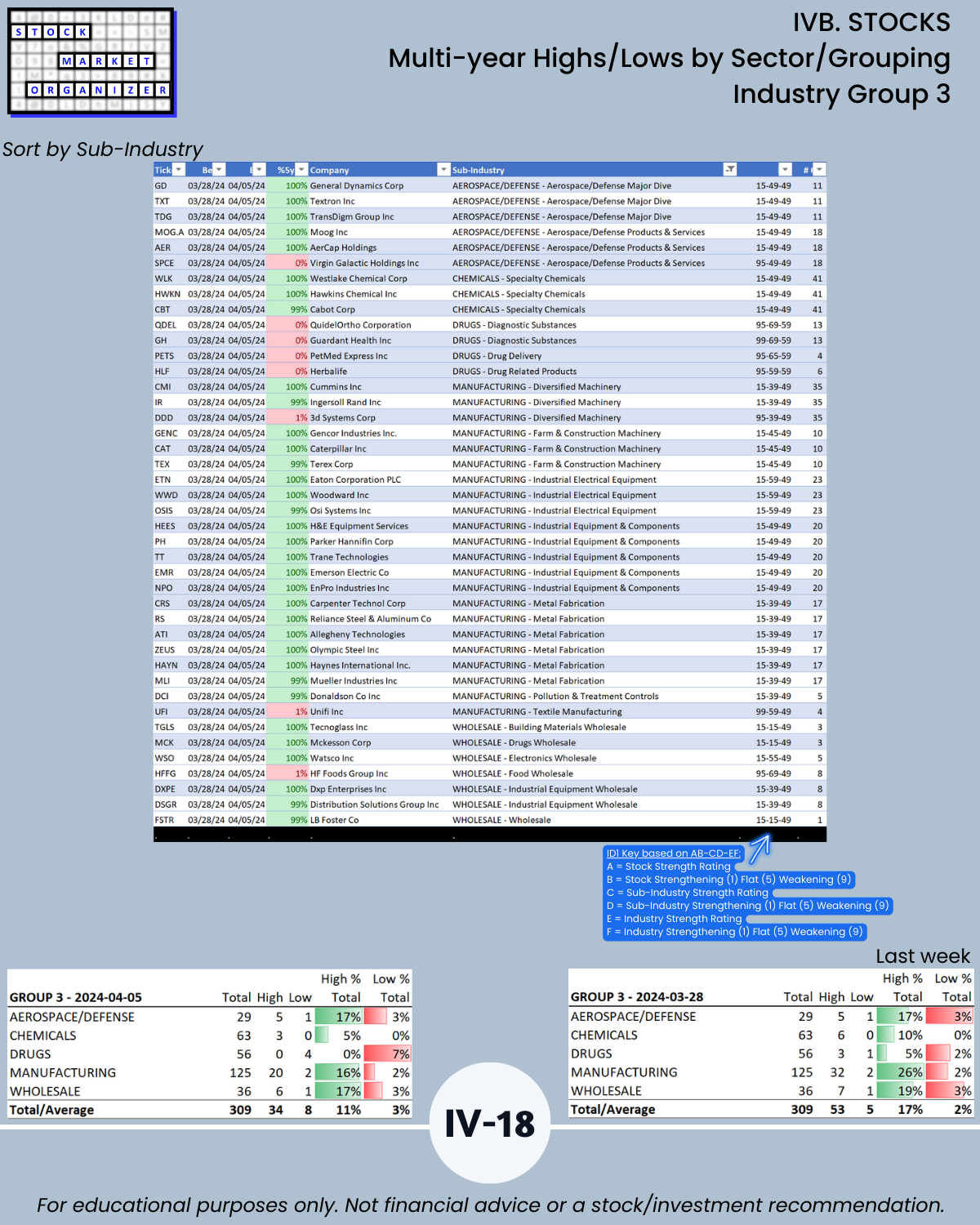Select the GROUP 3 - 2024-03-28 table heading
The width and height of the screenshot is (980, 1225).
coord(637,997)
